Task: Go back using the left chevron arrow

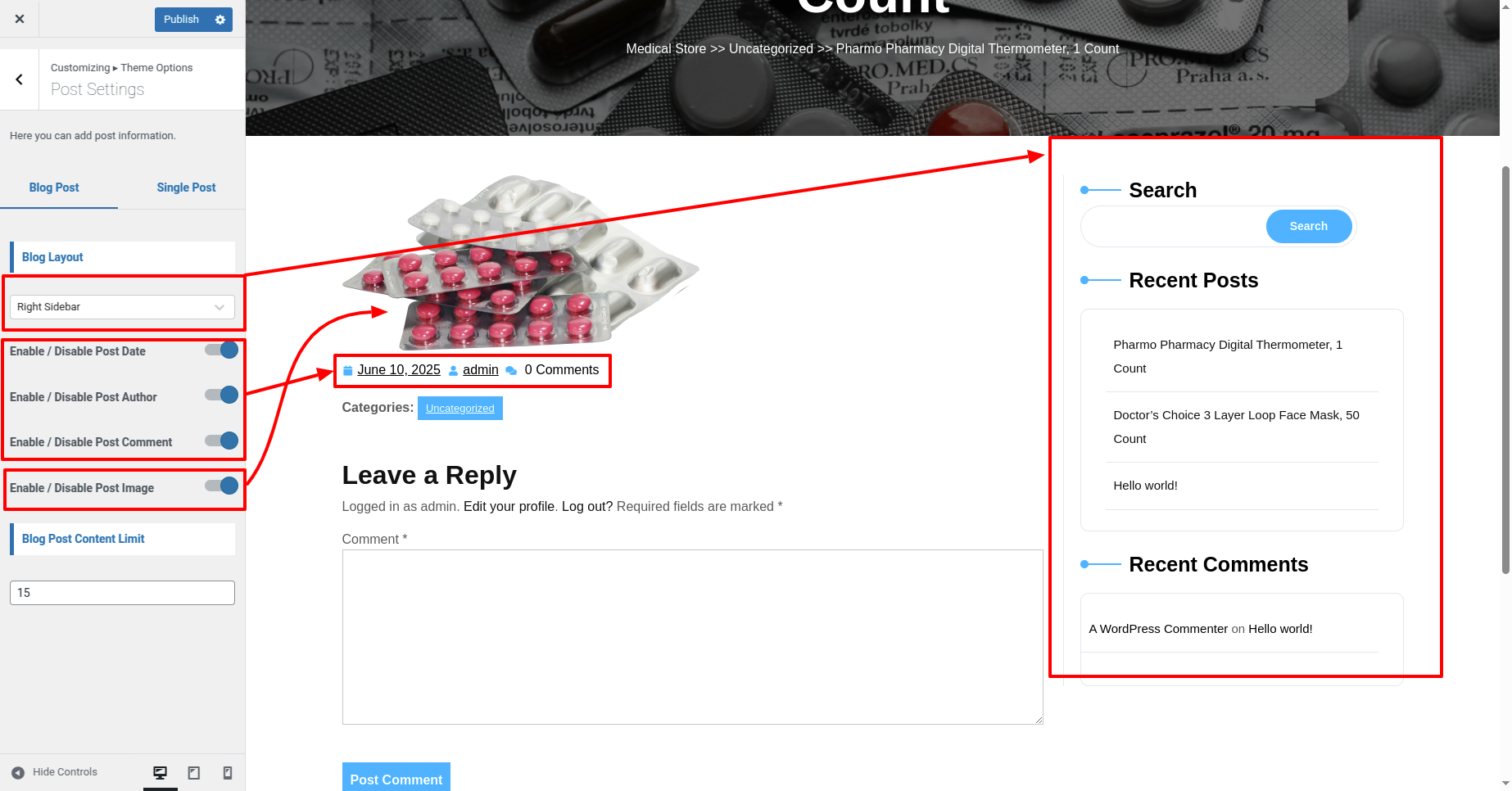Action: (19, 79)
